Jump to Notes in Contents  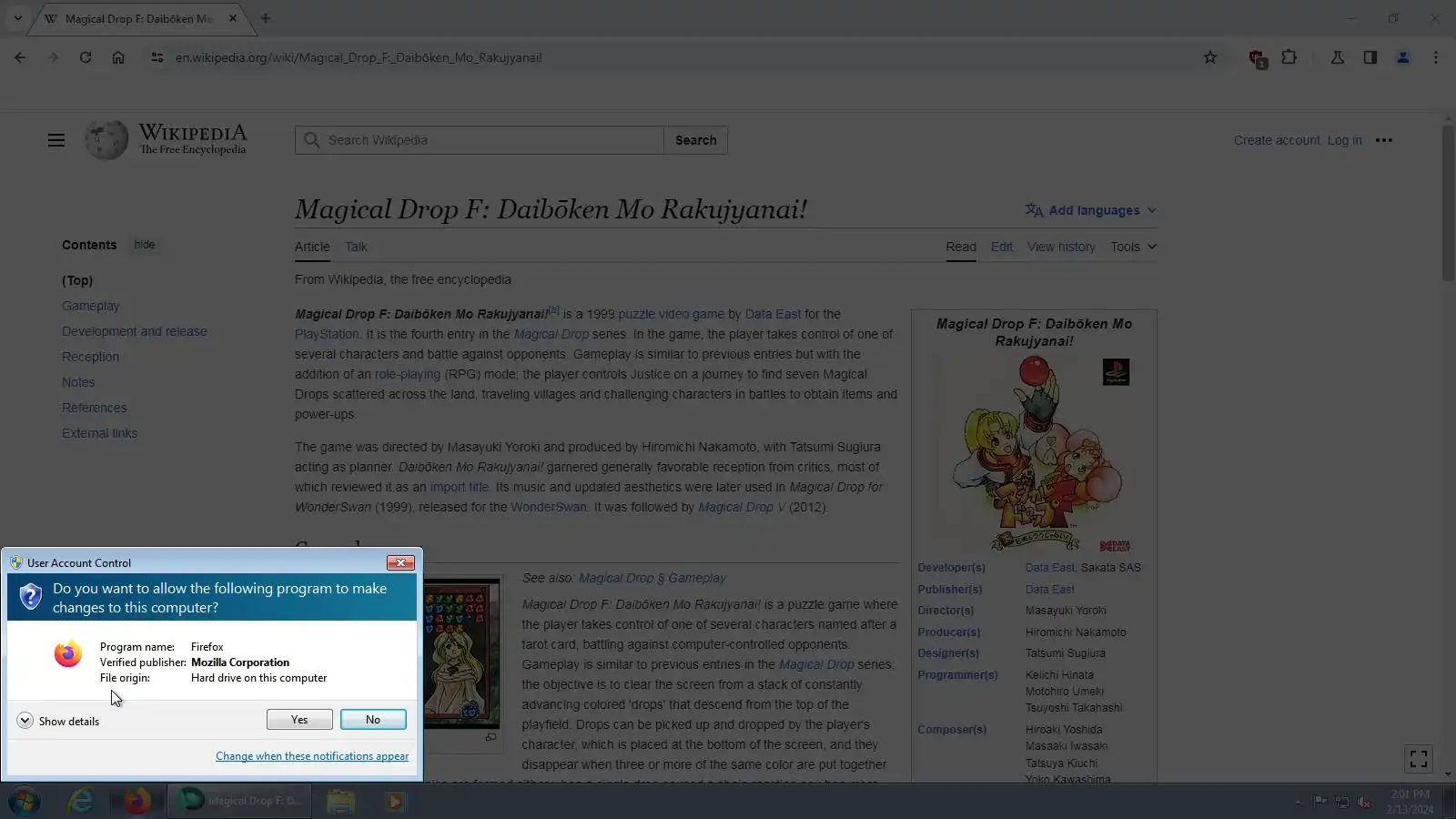coord(78,382)
